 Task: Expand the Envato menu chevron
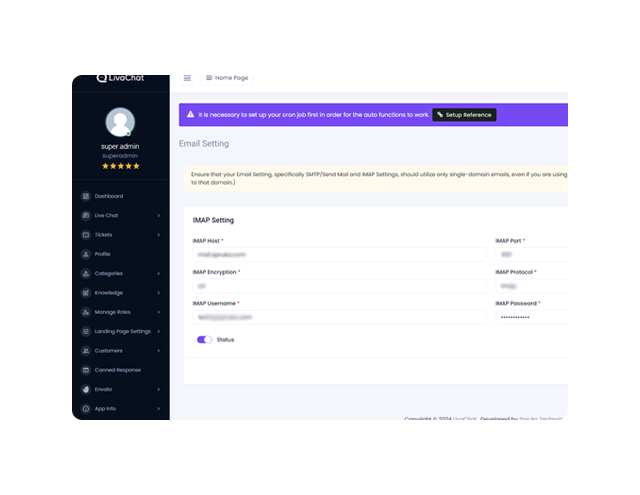[x=159, y=389]
